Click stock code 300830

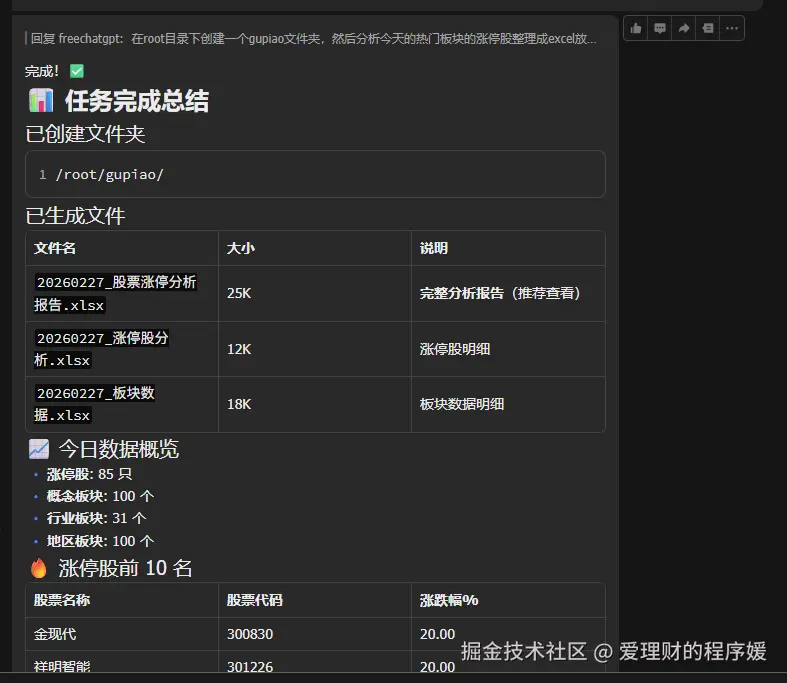(x=250, y=634)
